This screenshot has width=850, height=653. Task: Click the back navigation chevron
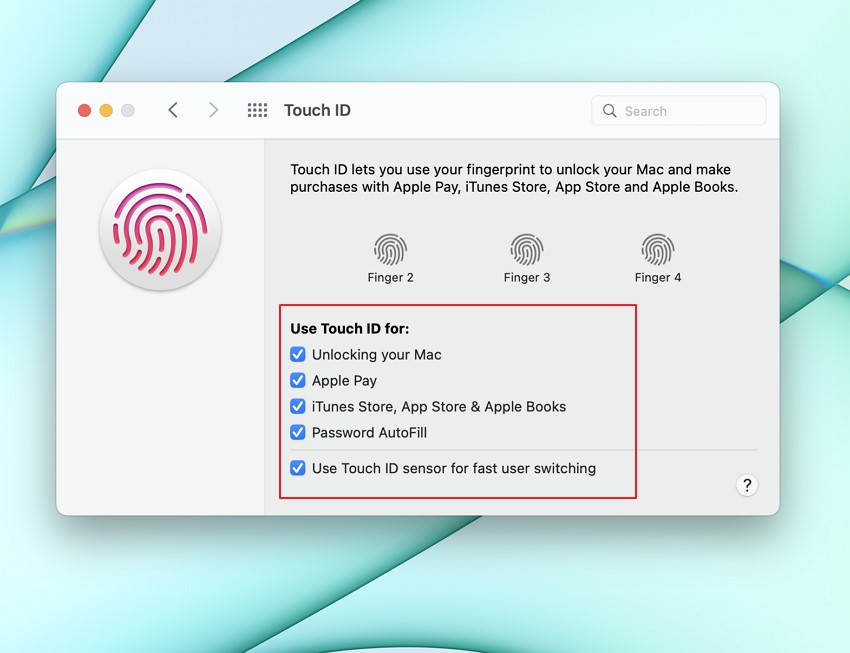tap(173, 110)
